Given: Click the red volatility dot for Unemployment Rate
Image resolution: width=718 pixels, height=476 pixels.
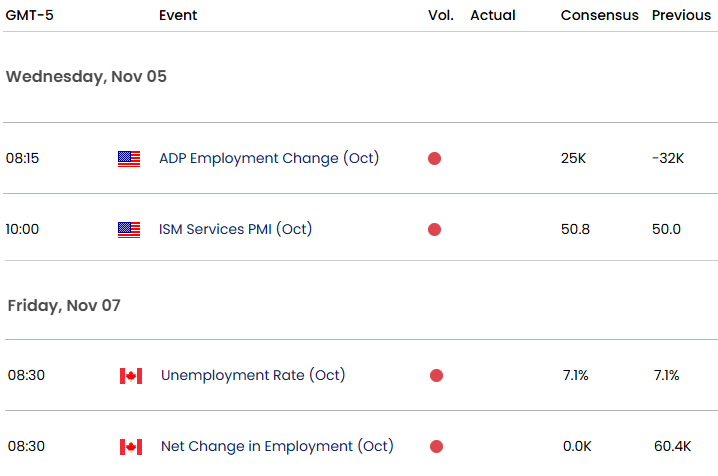Looking at the screenshot, I should 436,376.
